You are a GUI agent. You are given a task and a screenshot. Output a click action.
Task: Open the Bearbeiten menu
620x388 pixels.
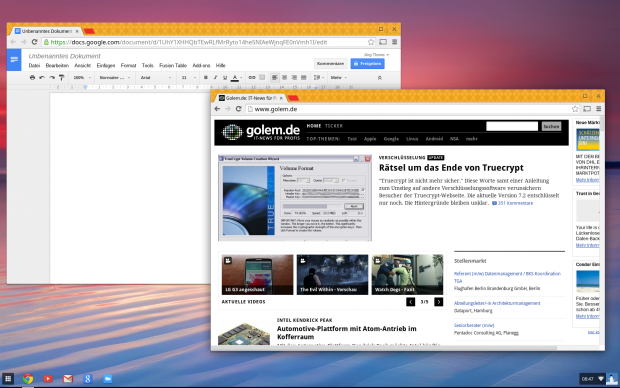tap(57, 66)
